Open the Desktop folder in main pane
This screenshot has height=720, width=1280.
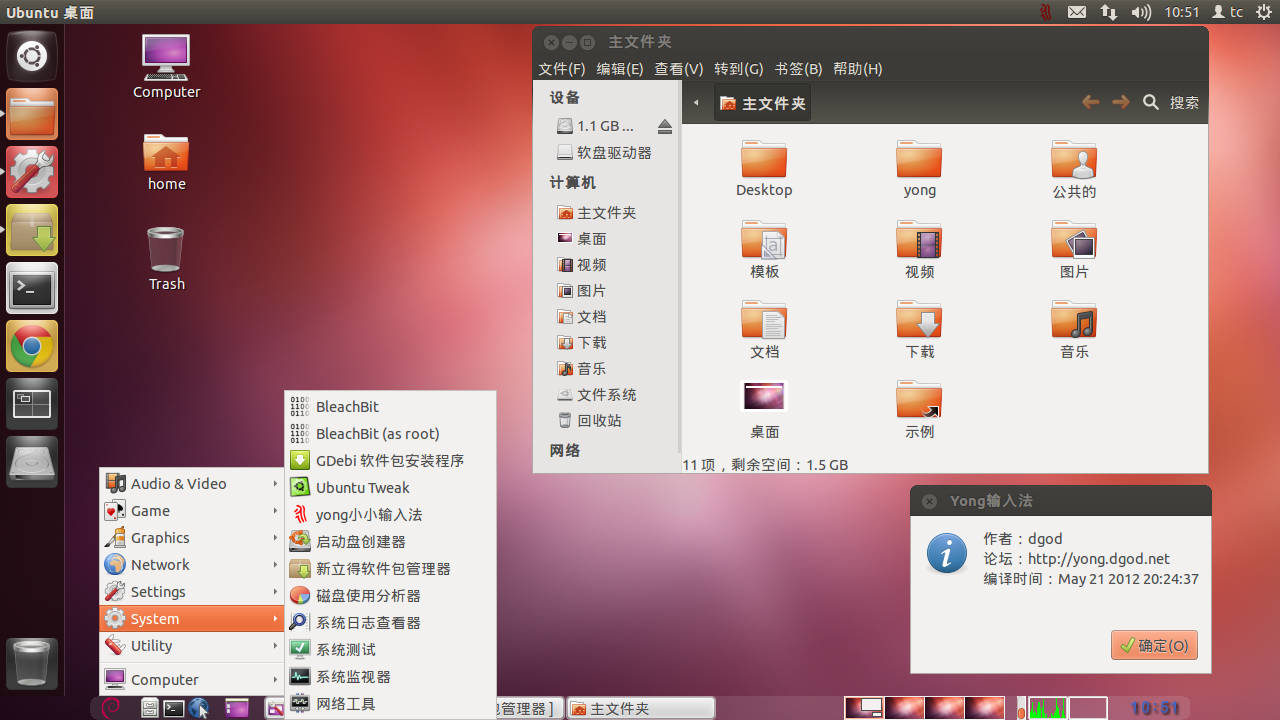[x=764, y=169]
